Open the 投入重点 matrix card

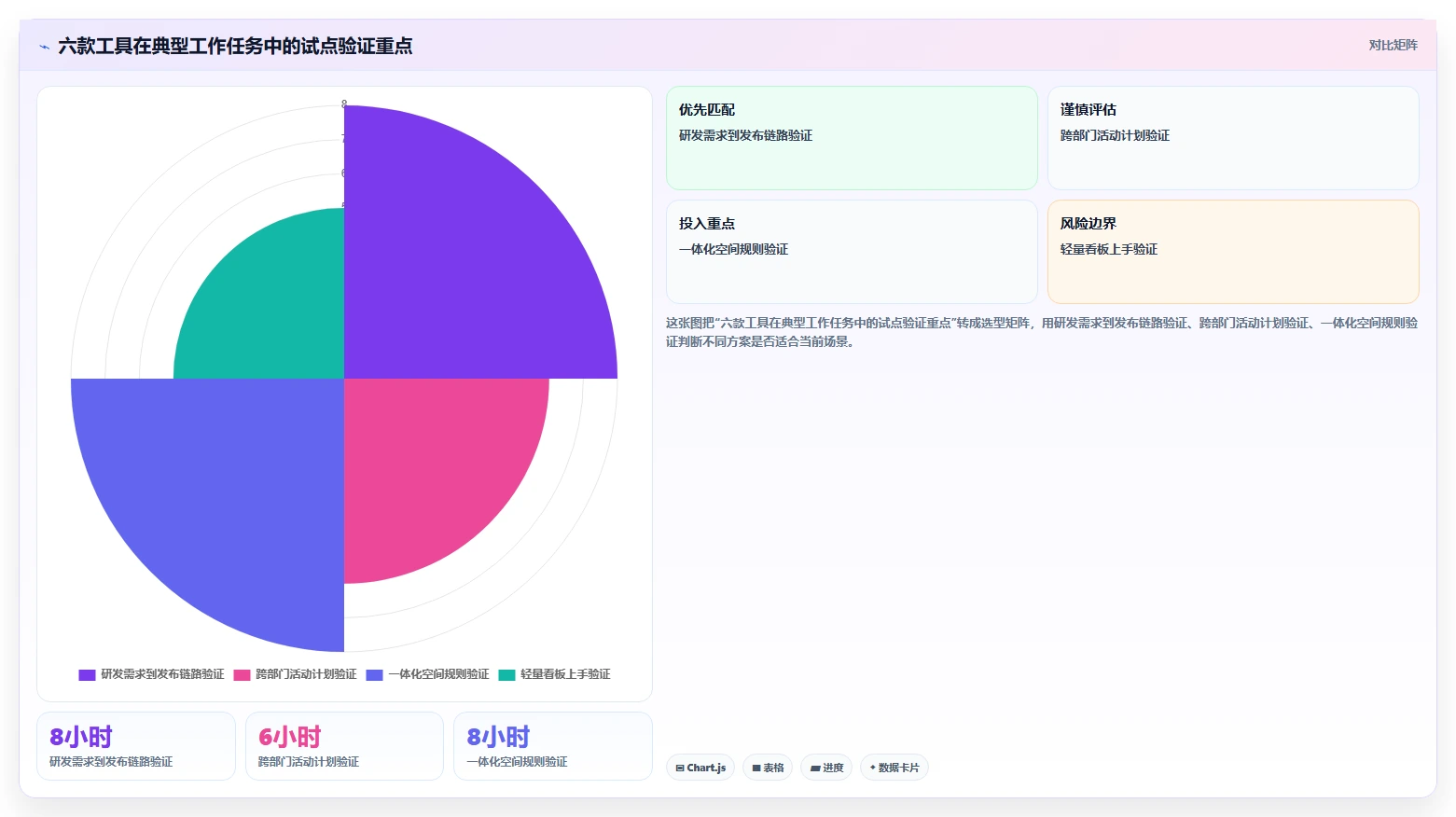pos(852,252)
